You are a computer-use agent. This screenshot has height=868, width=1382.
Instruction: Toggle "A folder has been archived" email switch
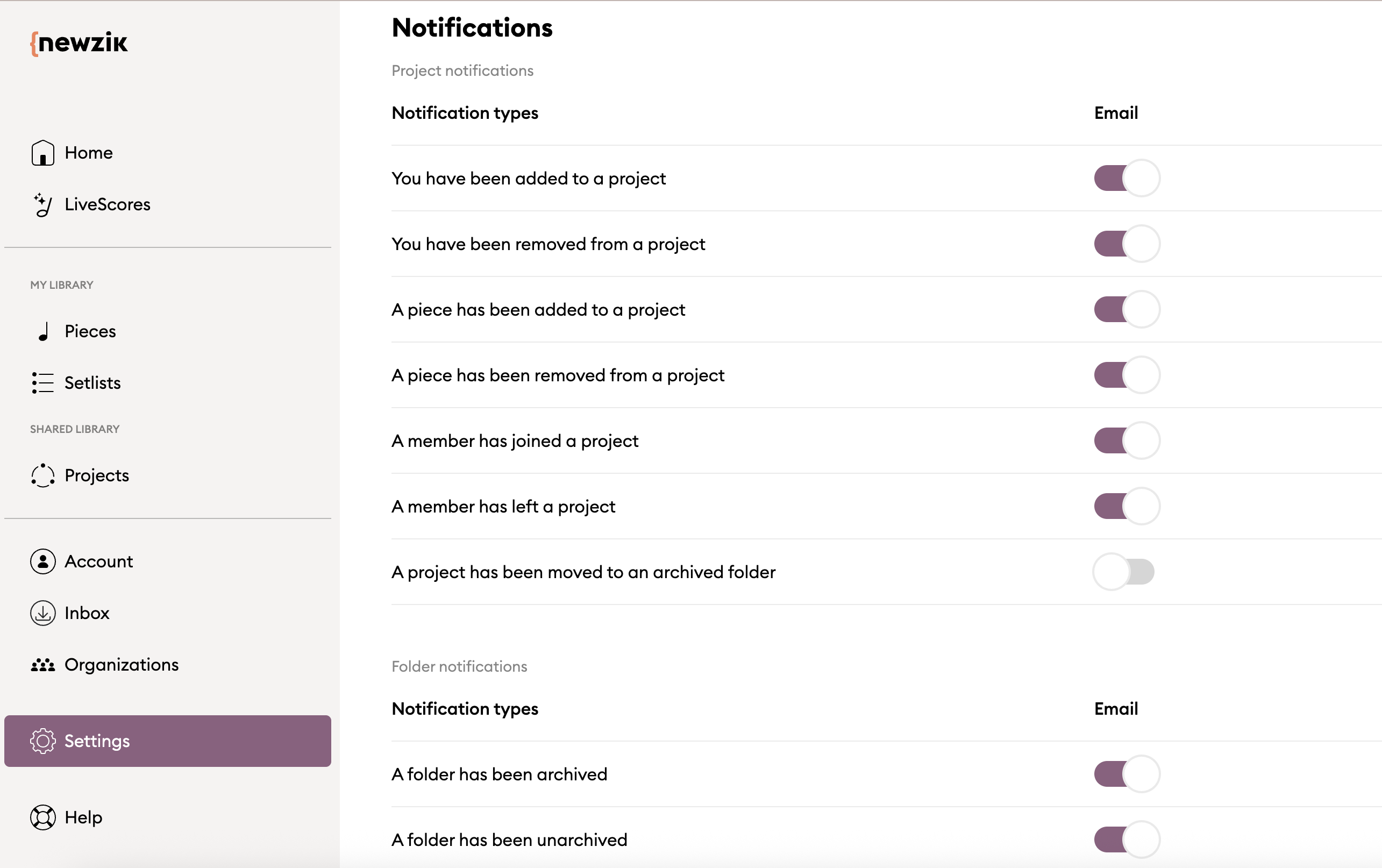(x=1126, y=774)
